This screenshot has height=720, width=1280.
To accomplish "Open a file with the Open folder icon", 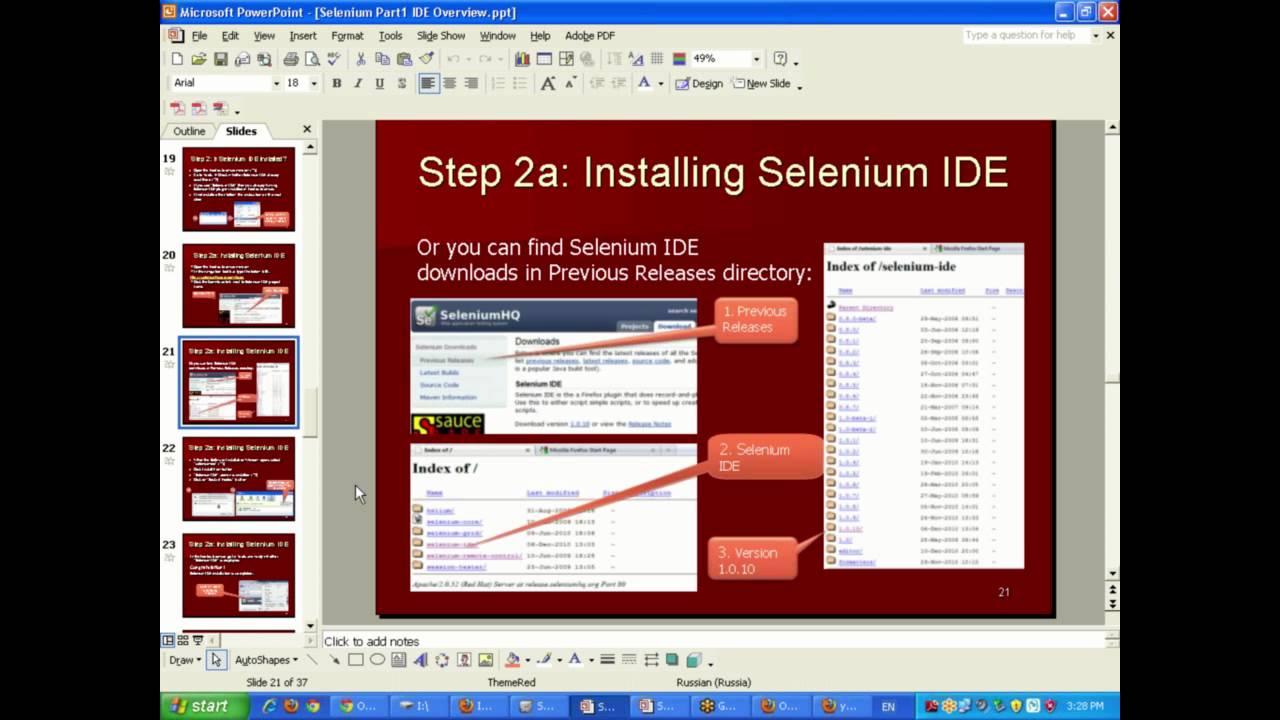I will pyautogui.click(x=199, y=59).
